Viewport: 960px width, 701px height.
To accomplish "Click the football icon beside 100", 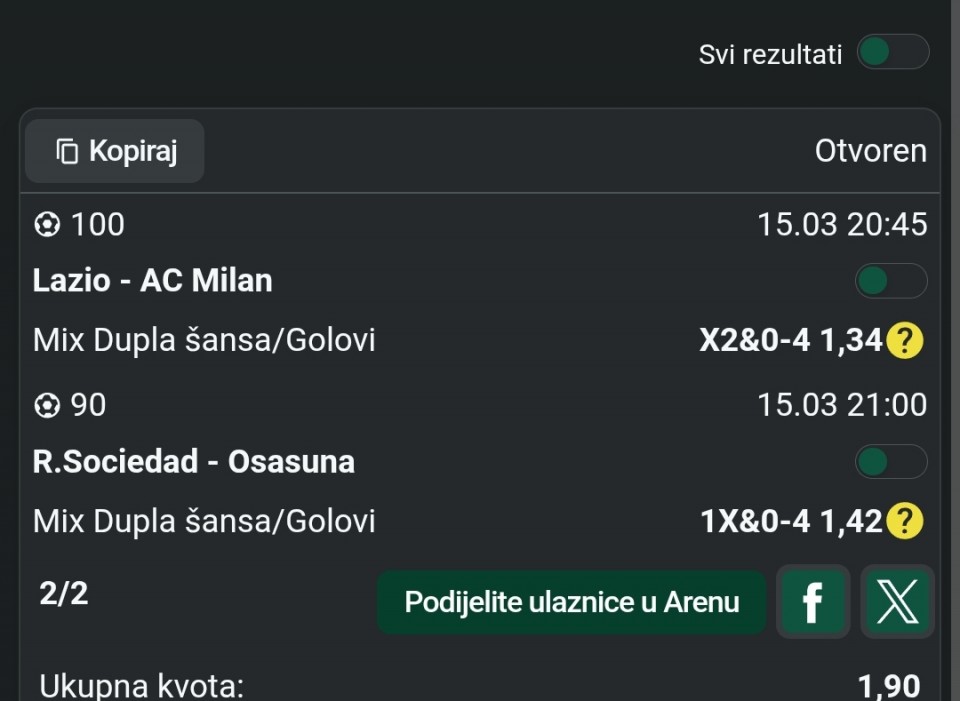I will pyautogui.click(x=46, y=225).
